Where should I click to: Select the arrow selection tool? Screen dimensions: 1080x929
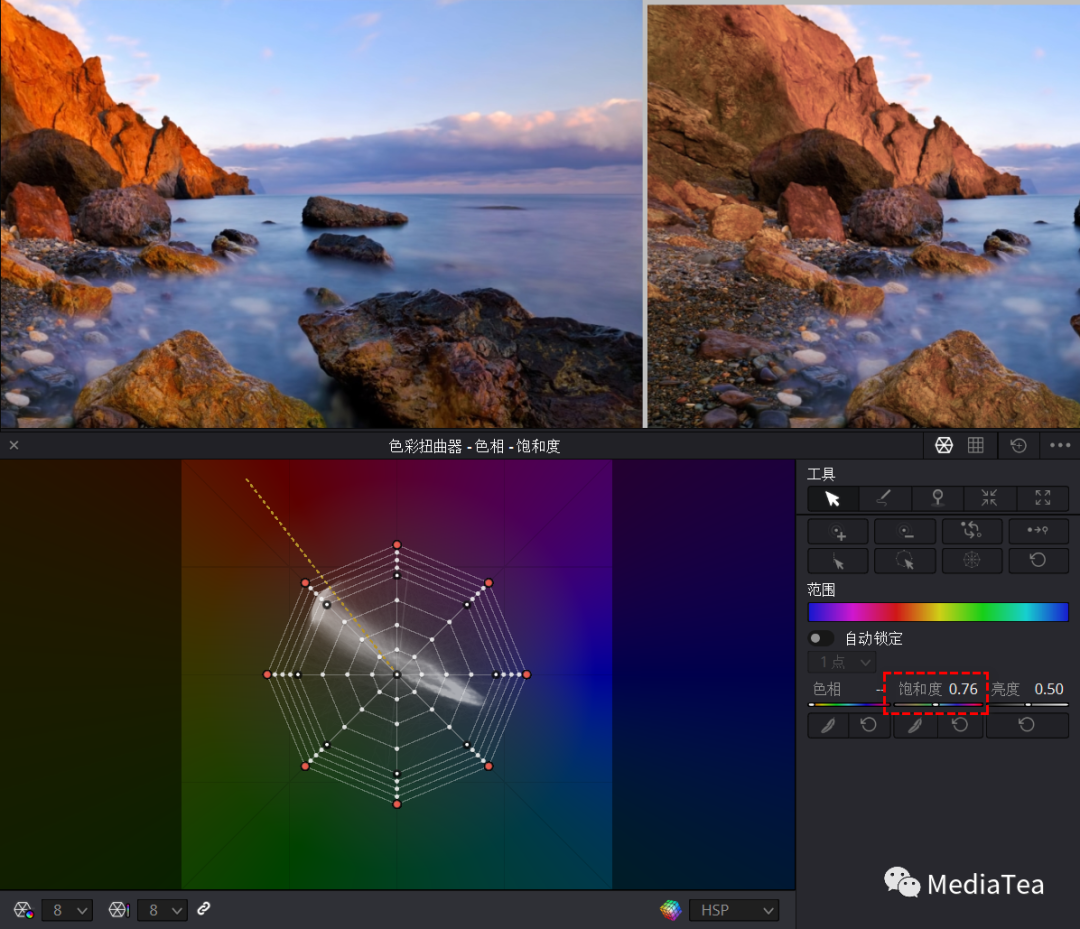coord(833,499)
